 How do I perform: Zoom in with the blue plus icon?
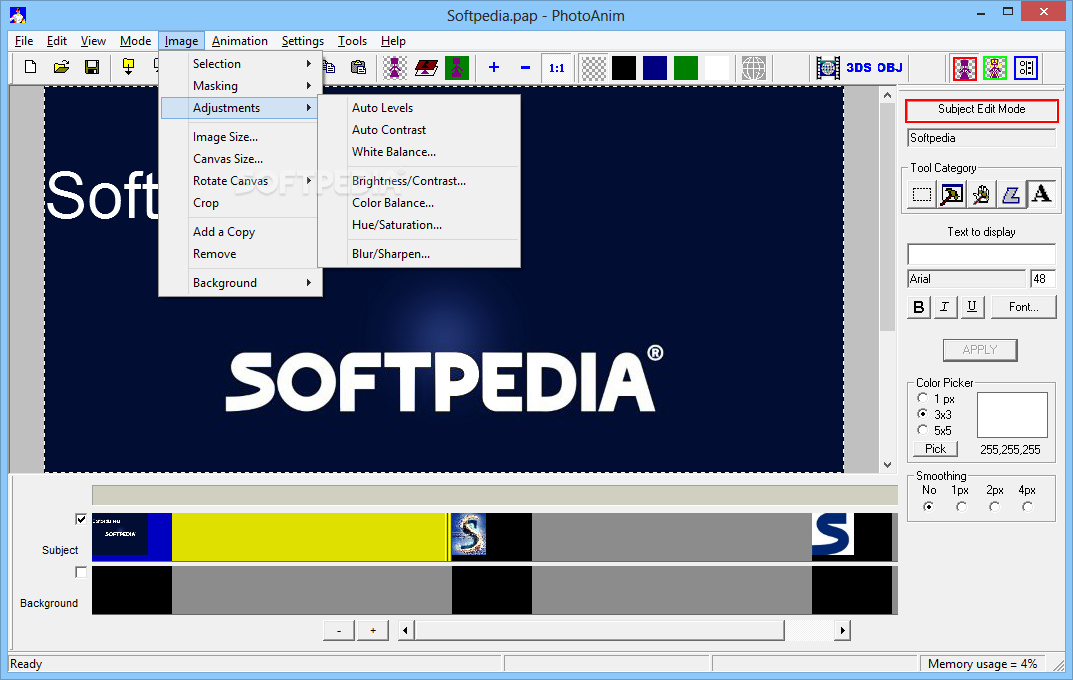[x=494, y=68]
